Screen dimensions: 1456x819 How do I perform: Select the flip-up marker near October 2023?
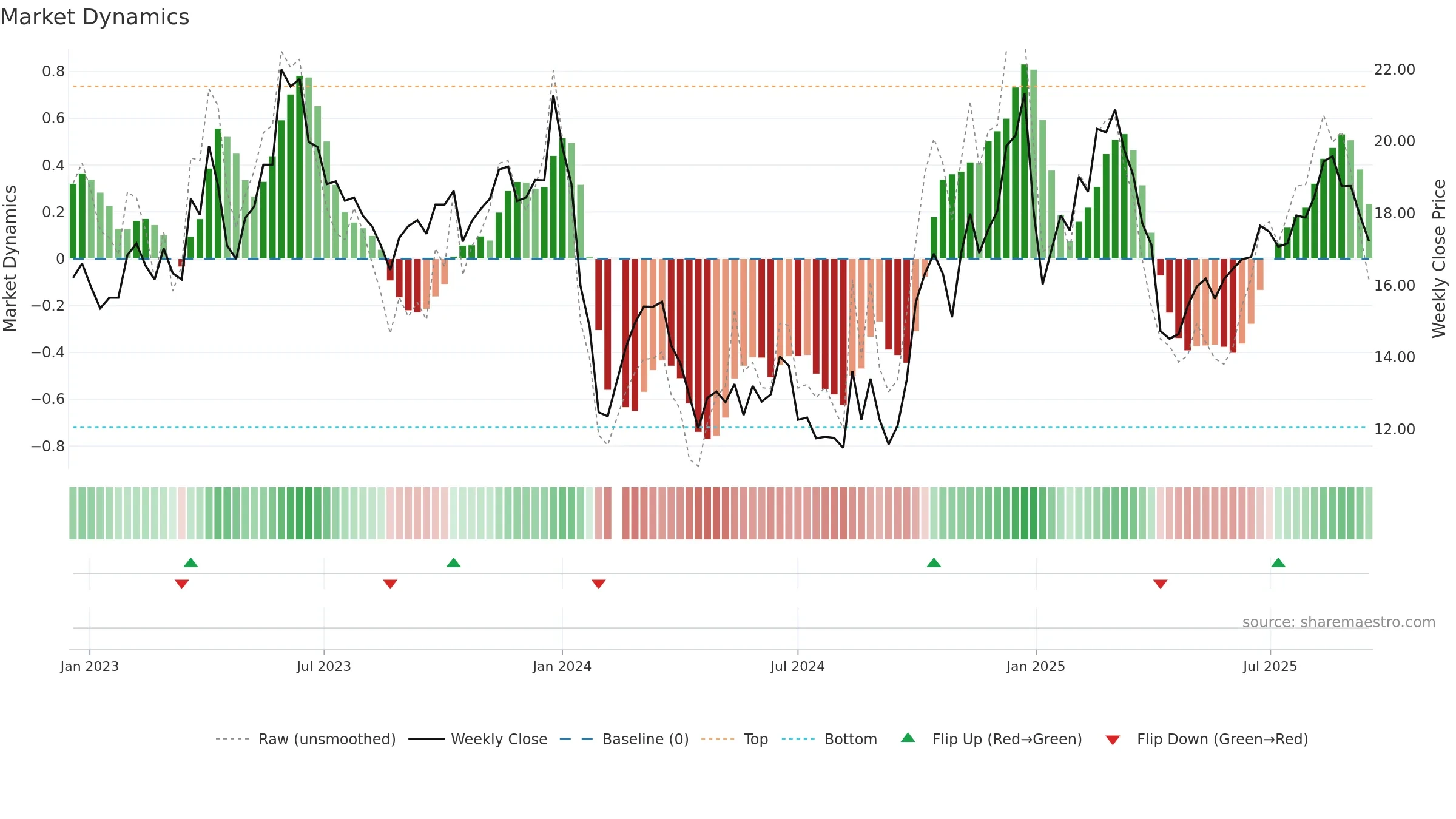[454, 562]
